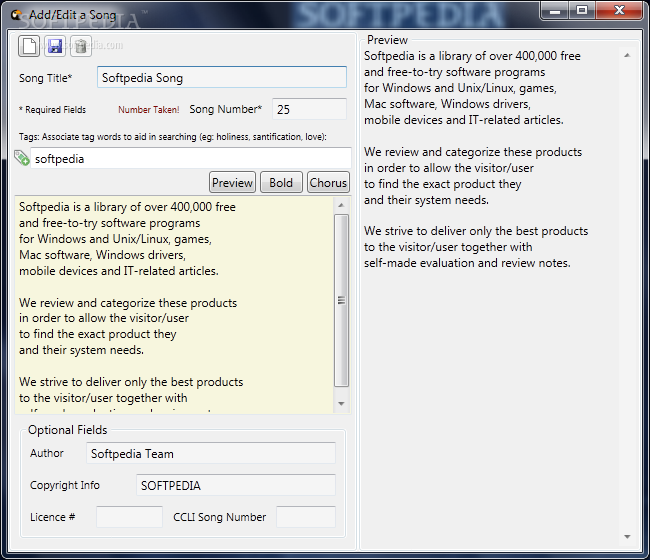
Task: Click the 'Copyright Info' label
Action: tap(65, 485)
